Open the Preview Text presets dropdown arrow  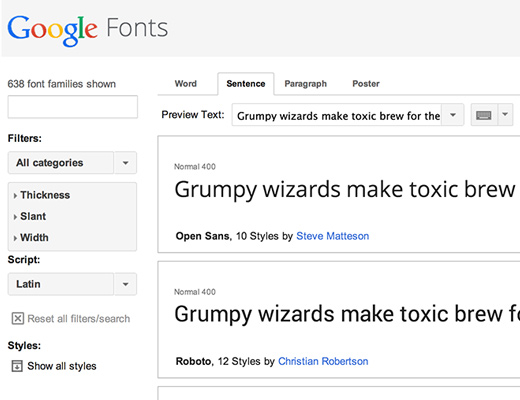click(453, 115)
